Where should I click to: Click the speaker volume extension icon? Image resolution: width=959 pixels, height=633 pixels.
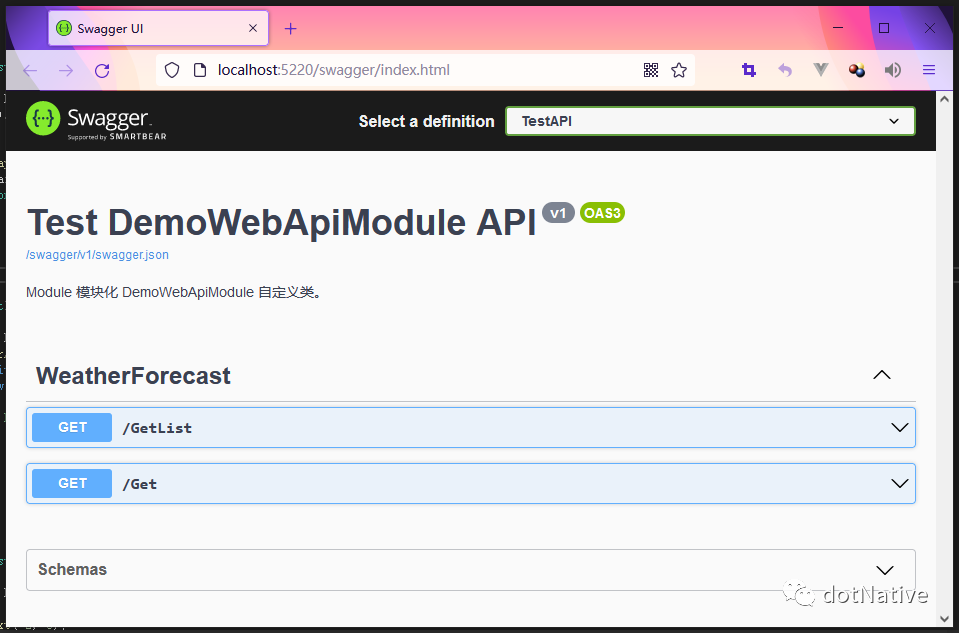tap(893, 70)
